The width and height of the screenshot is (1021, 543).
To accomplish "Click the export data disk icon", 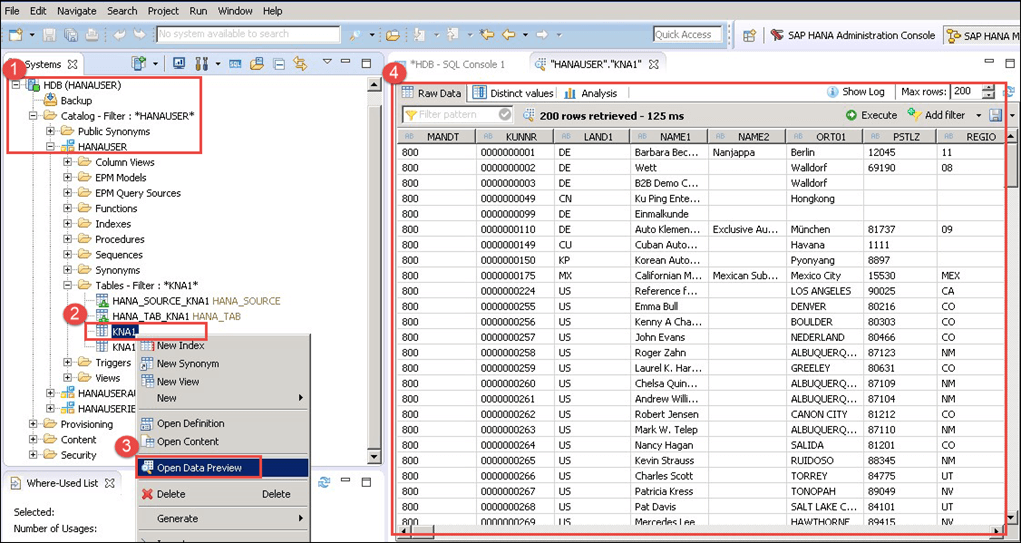I will (x=995, y=115).
